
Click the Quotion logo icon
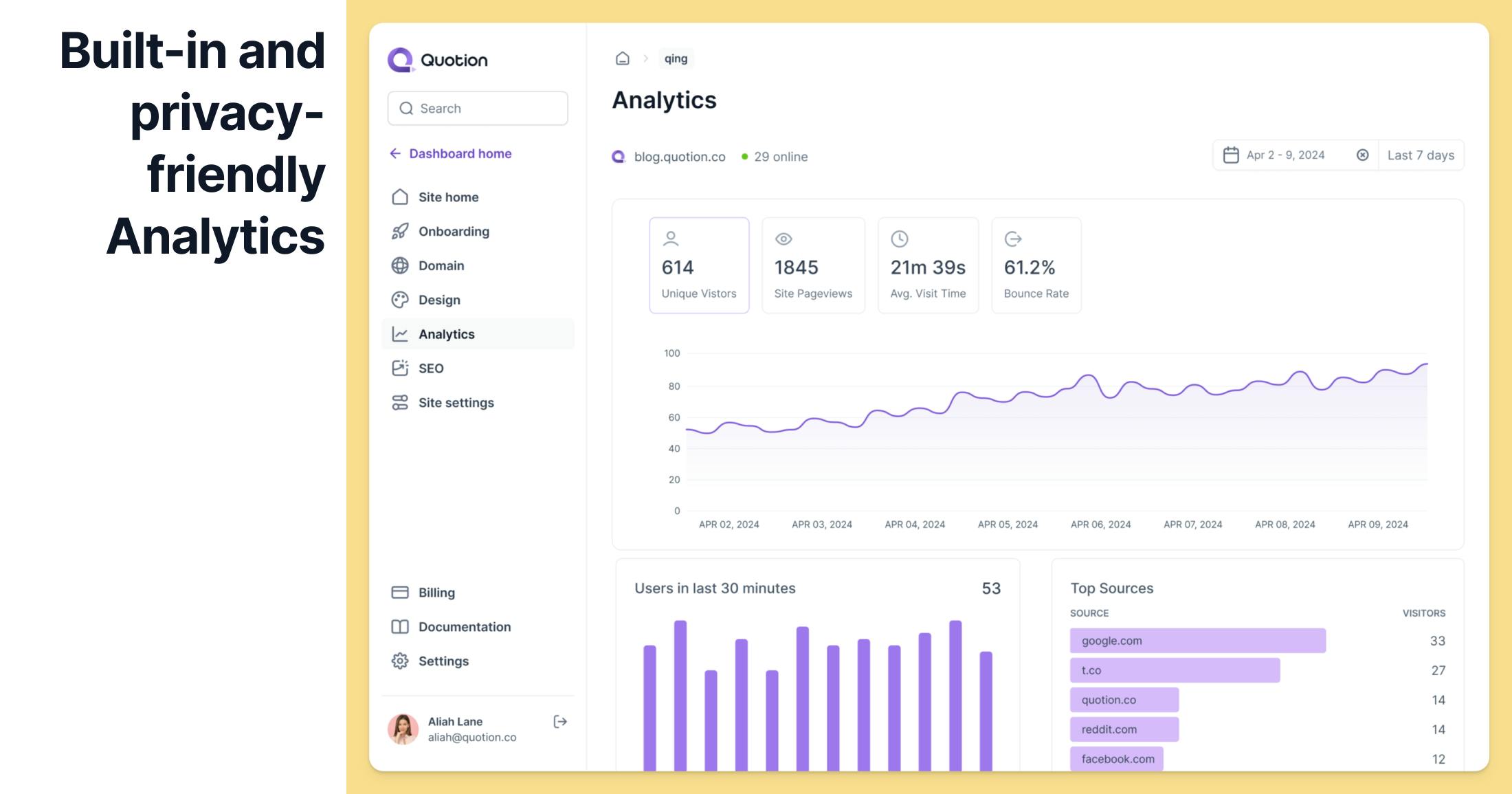click(401, 60)
